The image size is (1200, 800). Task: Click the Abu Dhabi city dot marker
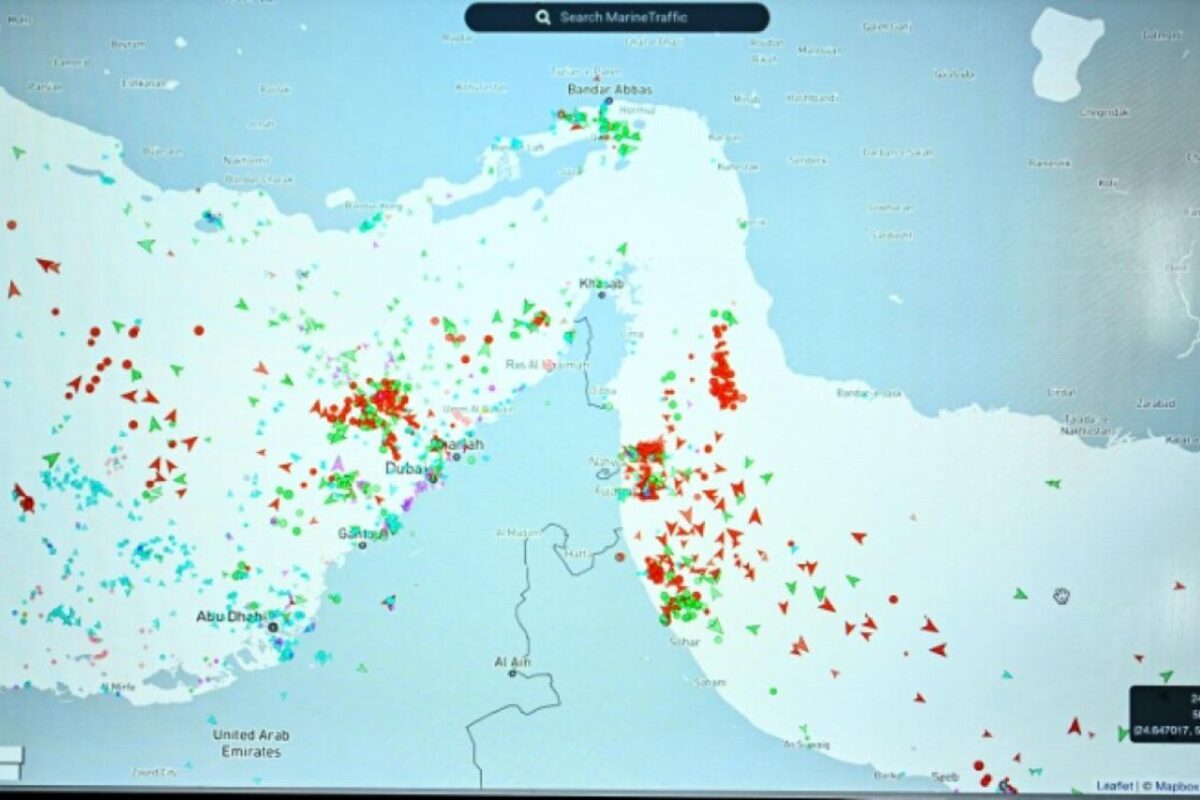tap(272, 628)
